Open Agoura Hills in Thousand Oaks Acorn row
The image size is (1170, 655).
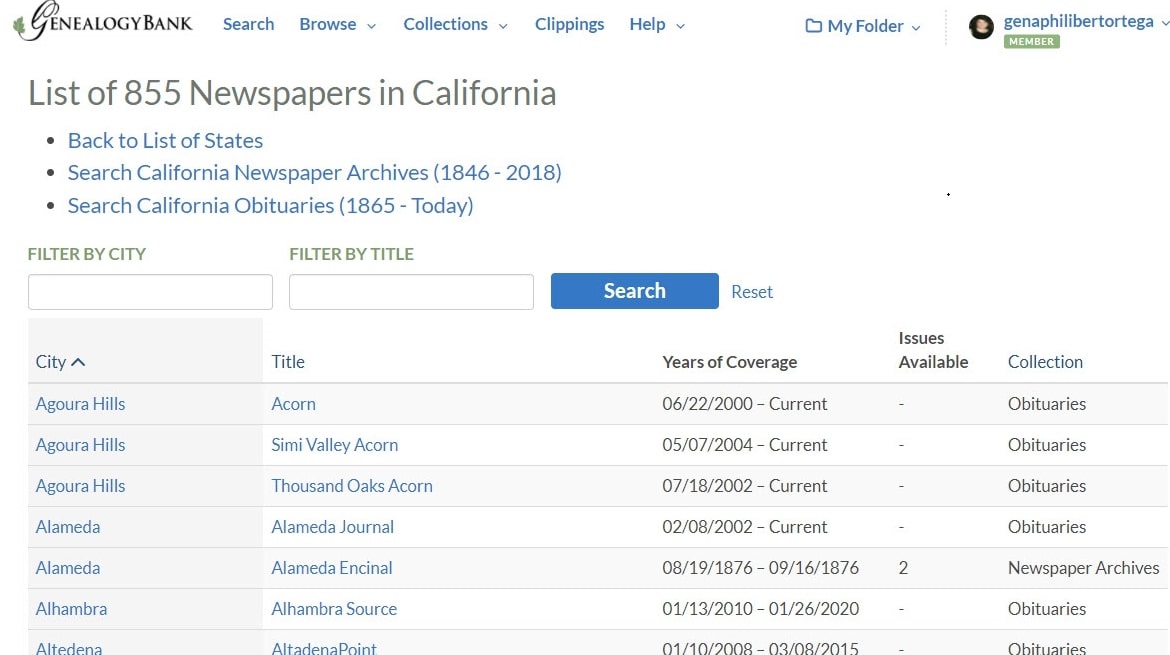click(80, 486)
